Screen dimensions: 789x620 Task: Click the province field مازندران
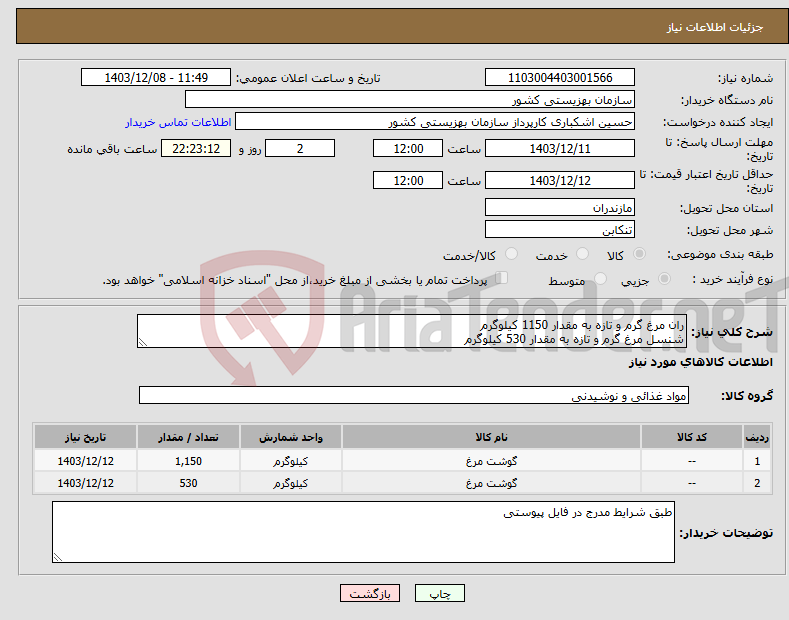[560, 207]
